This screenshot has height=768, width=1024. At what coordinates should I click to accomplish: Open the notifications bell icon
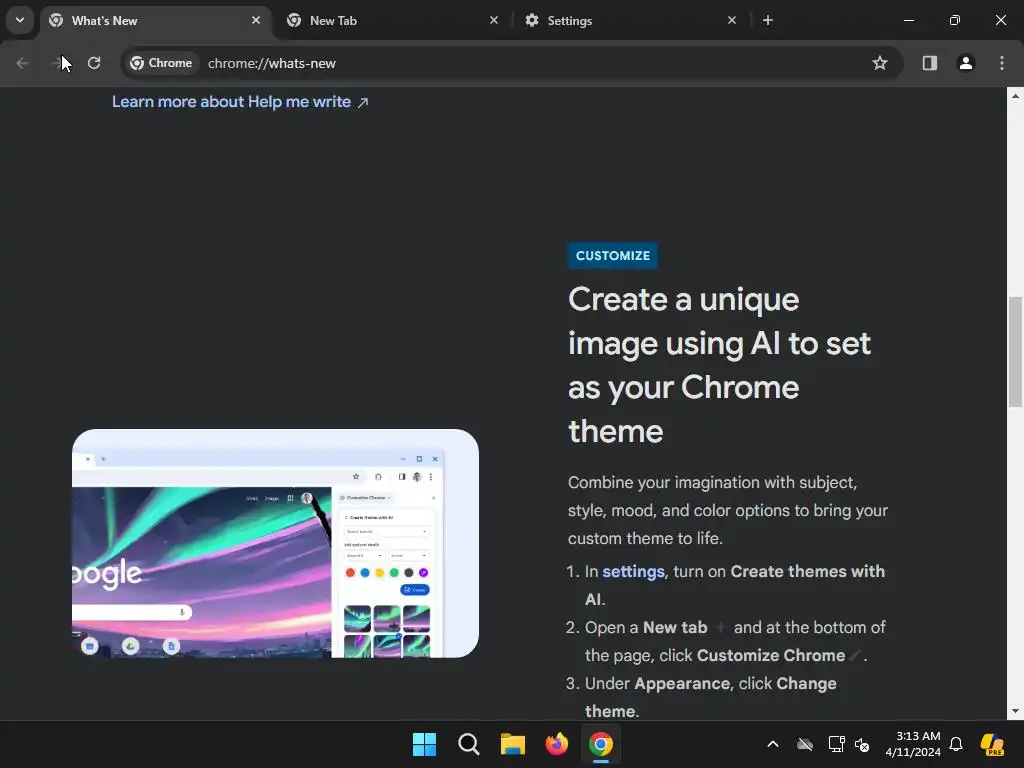tap(956, 744)
